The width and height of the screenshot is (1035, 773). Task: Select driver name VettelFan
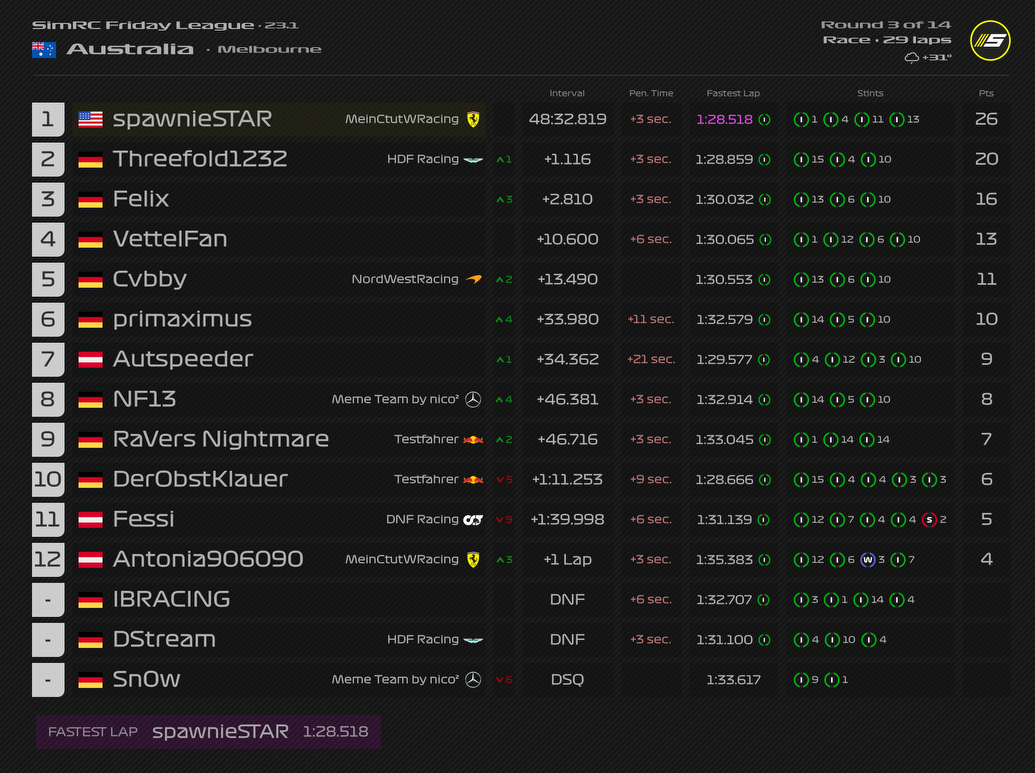pos(170,239)
